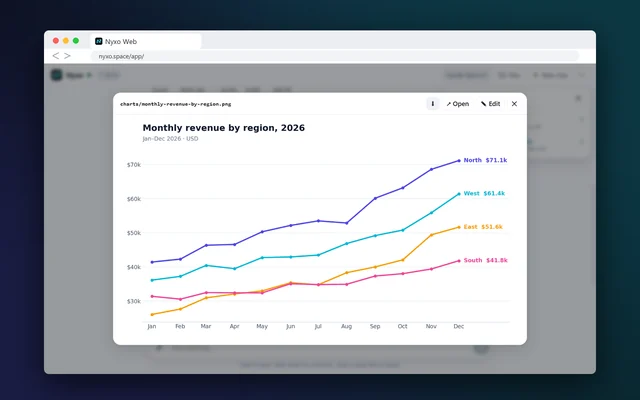Click the green maximize traffic light
Screen dimensions: 640x400
click(76, 41)
